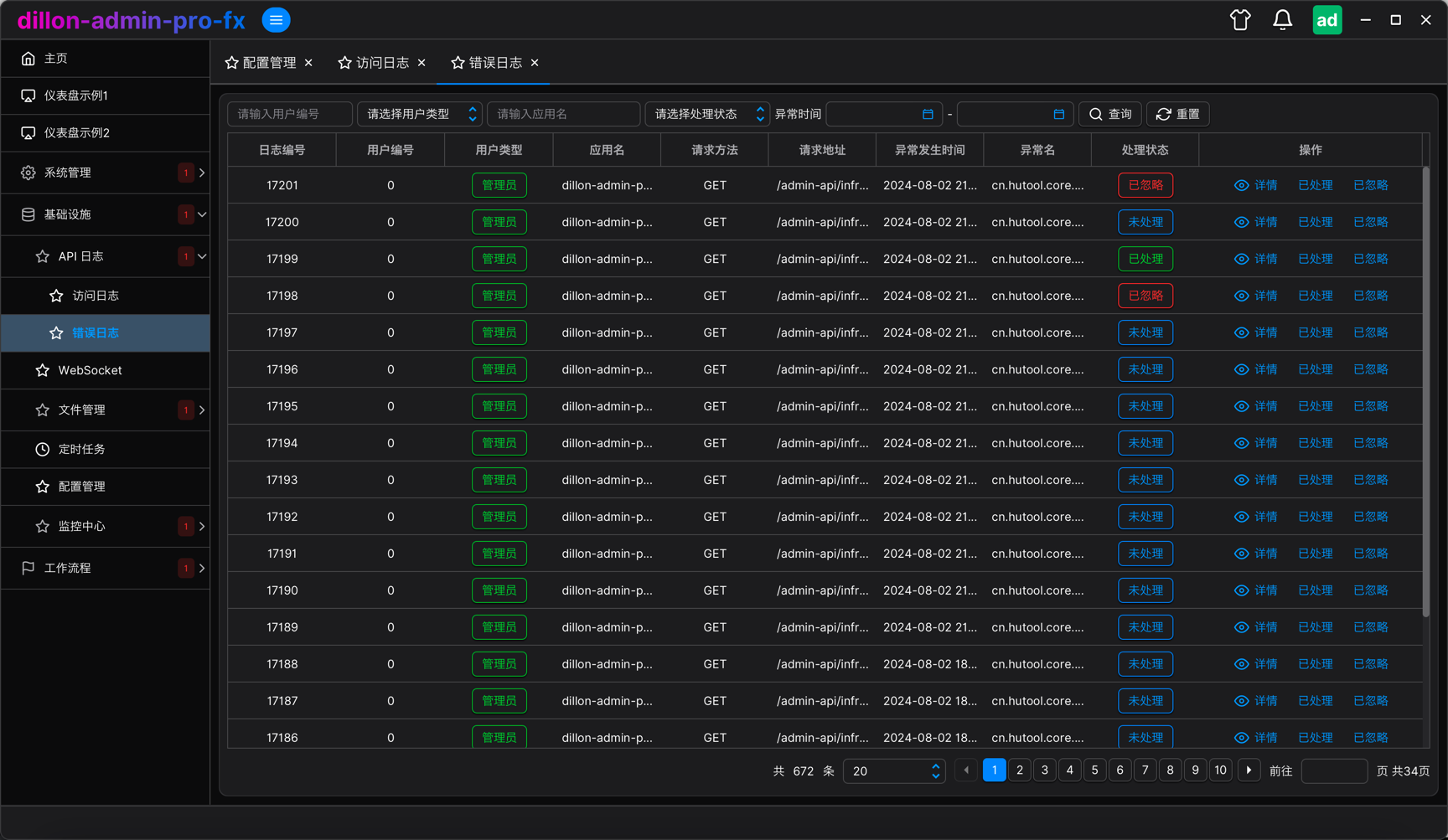1448x840 pixels.
Task: Click the green 'ad' user avatar
Action: 1326,20
